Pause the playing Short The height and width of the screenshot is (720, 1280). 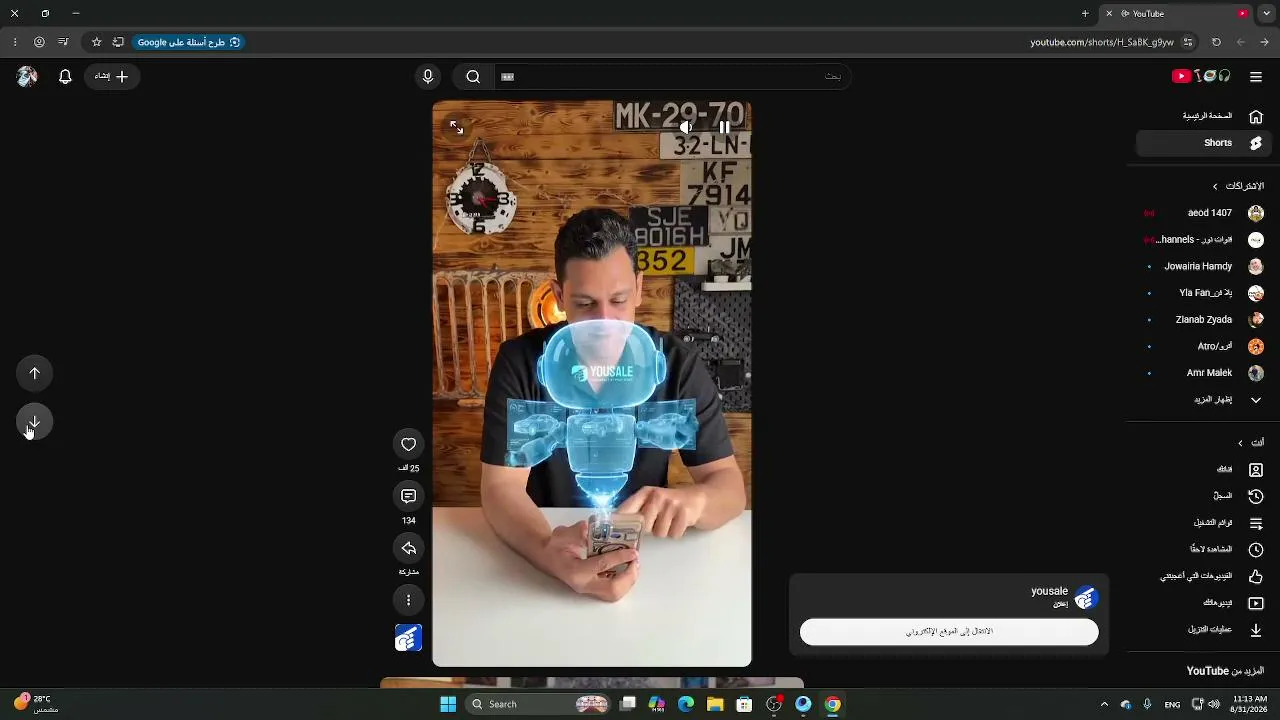click(724, 127)
